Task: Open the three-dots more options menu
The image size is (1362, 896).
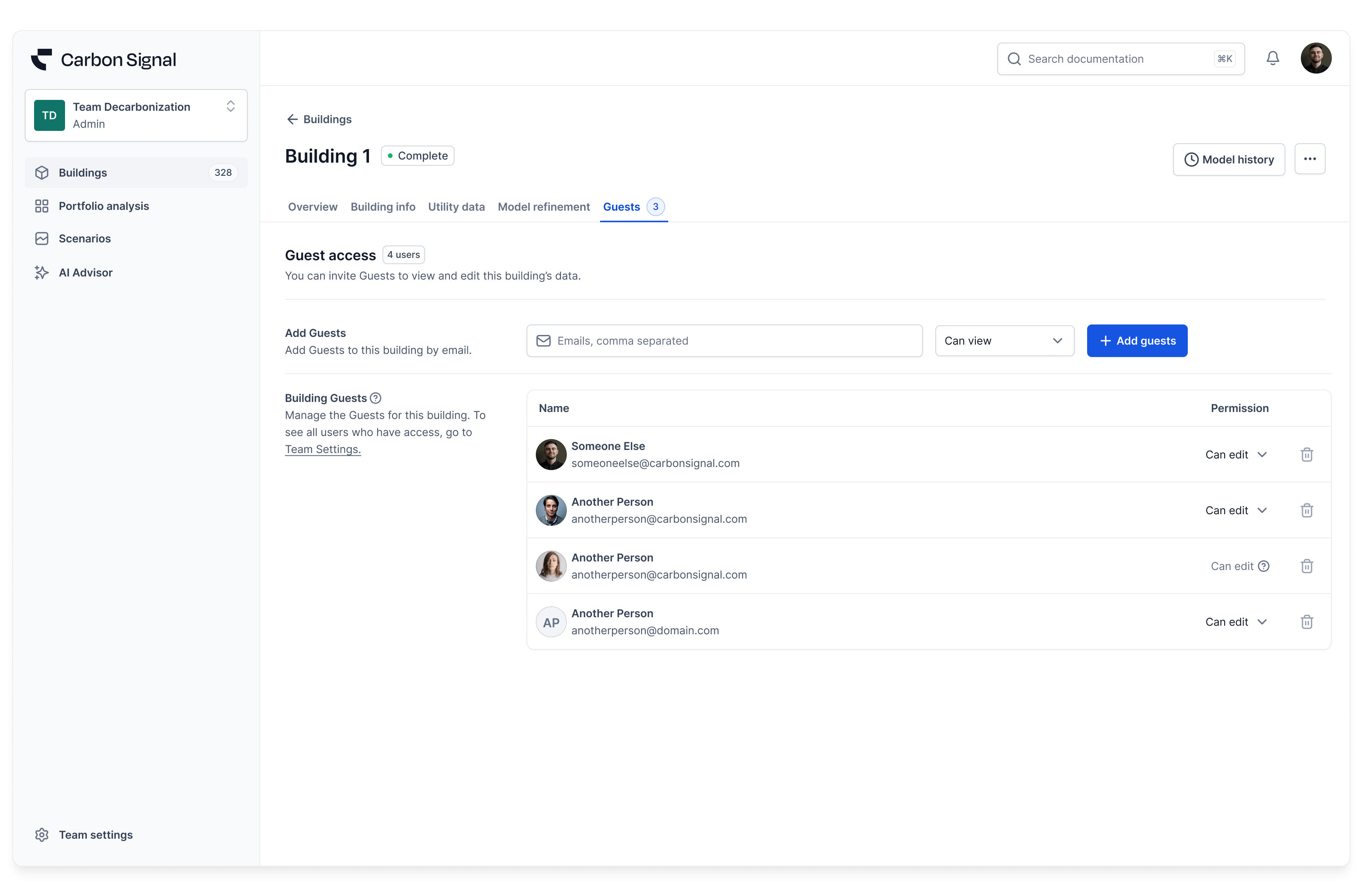Action: [1309, 159]
